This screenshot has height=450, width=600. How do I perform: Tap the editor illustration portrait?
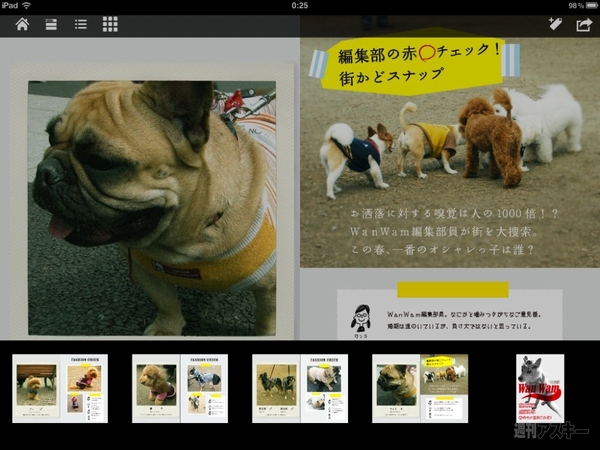click(360, 318)
